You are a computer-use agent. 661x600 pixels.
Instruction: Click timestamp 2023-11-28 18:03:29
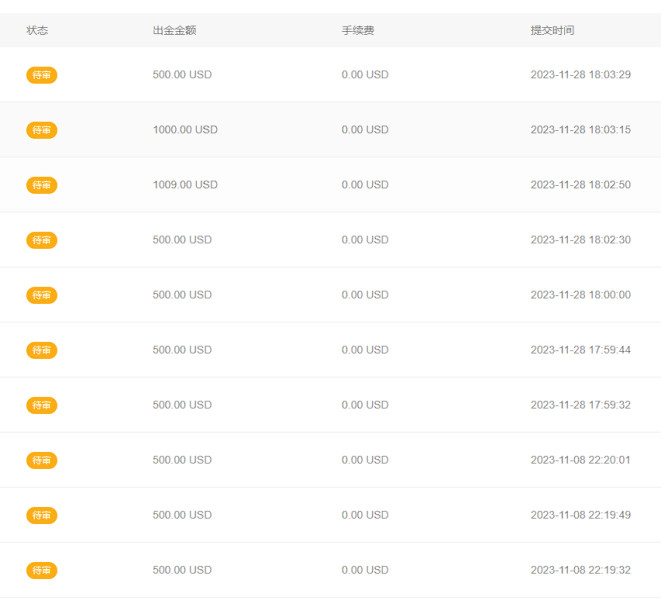(x=580, y=75)
